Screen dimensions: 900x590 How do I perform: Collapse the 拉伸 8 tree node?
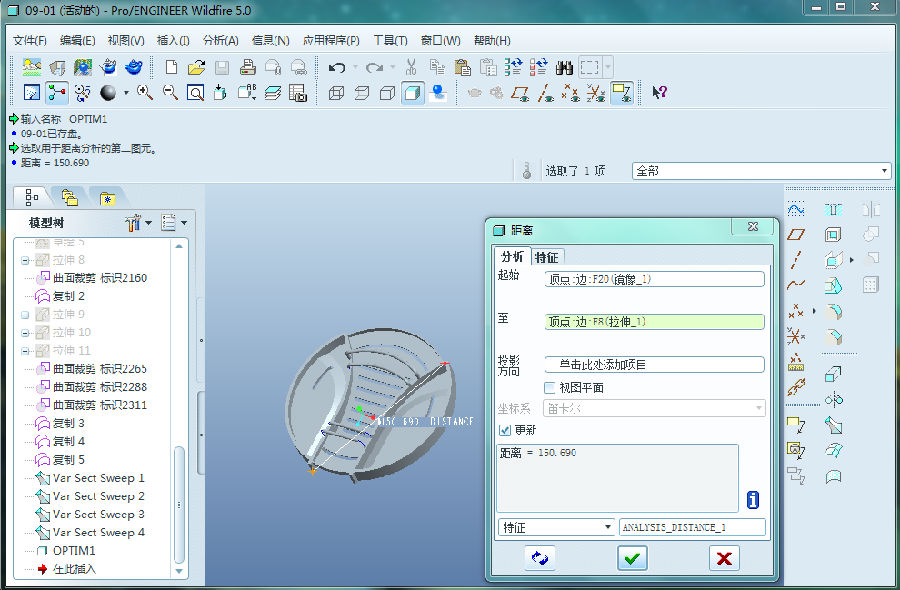tap(24, 260)
